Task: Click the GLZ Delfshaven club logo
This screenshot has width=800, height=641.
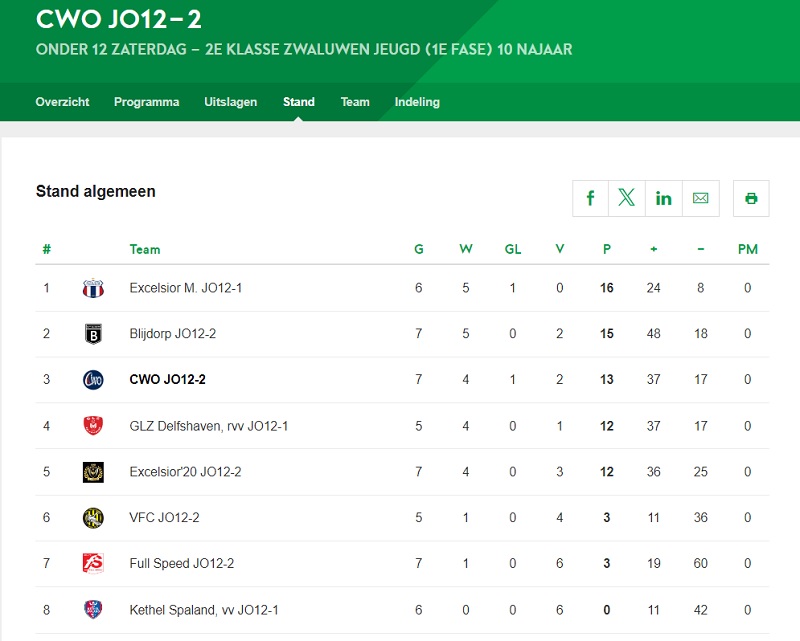Action: (93, 426)
